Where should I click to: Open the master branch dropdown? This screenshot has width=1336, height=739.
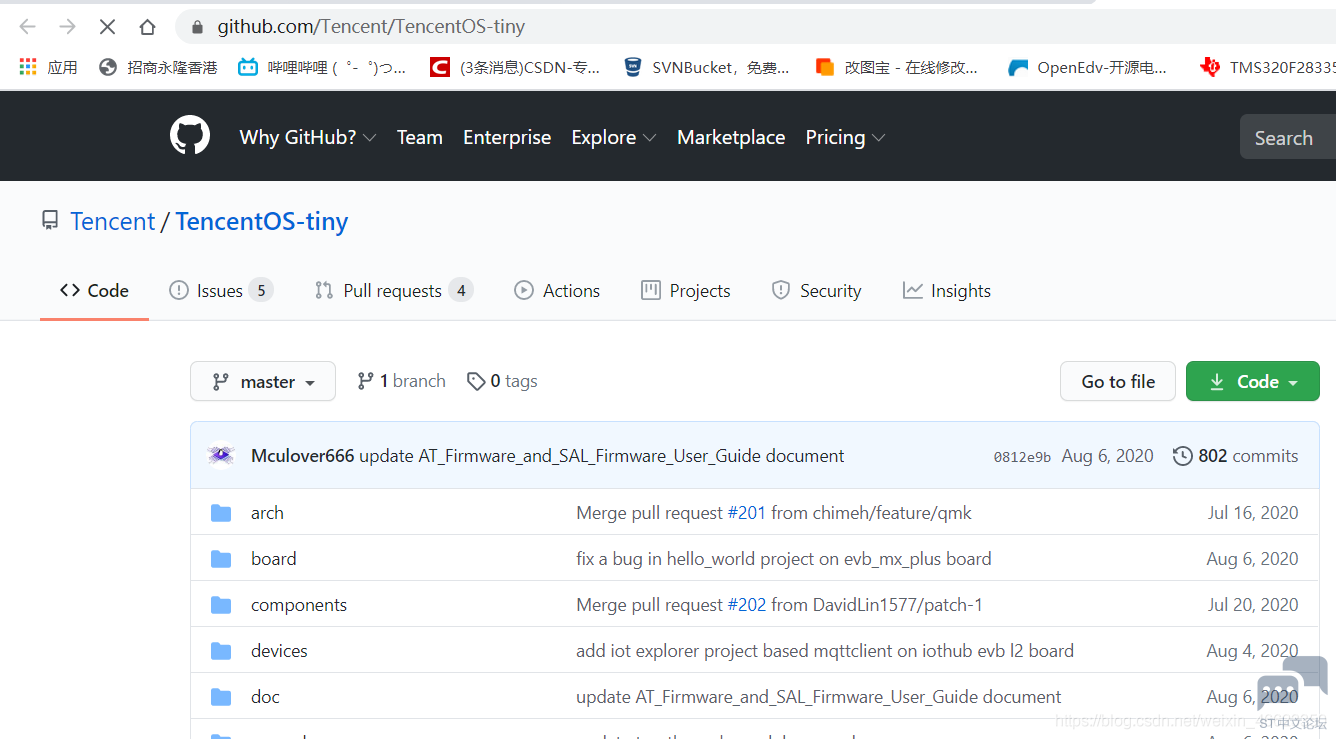click(263, 381)
